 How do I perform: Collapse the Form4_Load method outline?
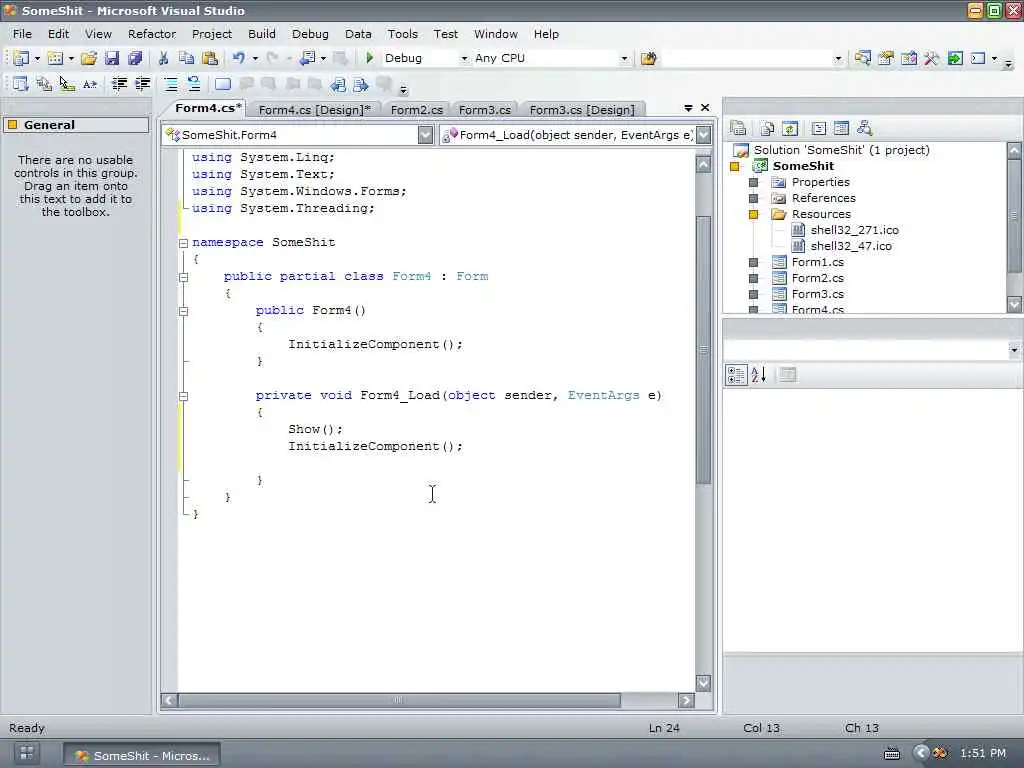184,396
